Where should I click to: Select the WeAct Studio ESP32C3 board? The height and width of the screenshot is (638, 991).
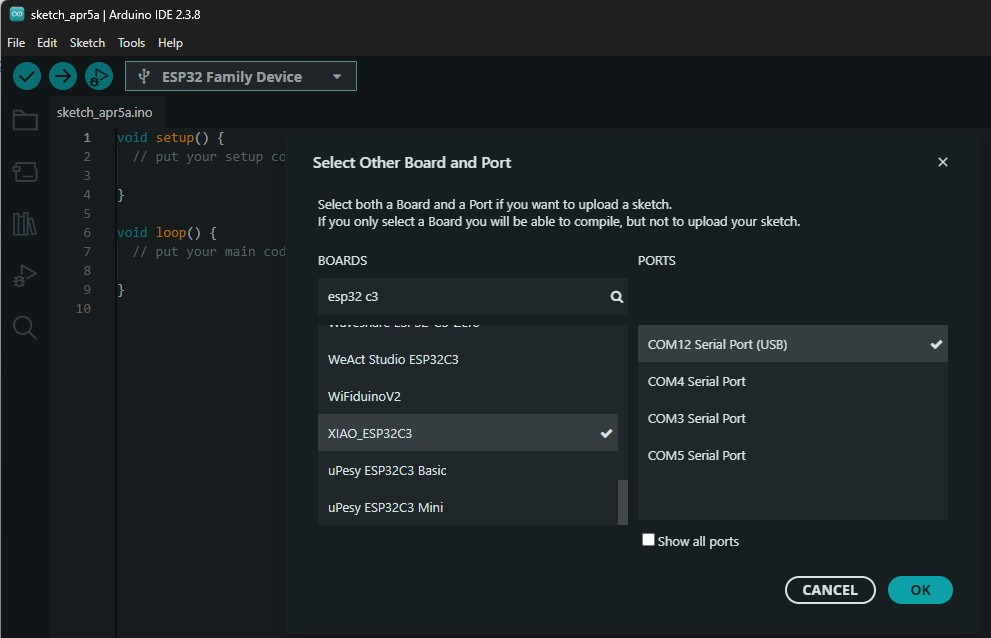[x=468, y=359]
